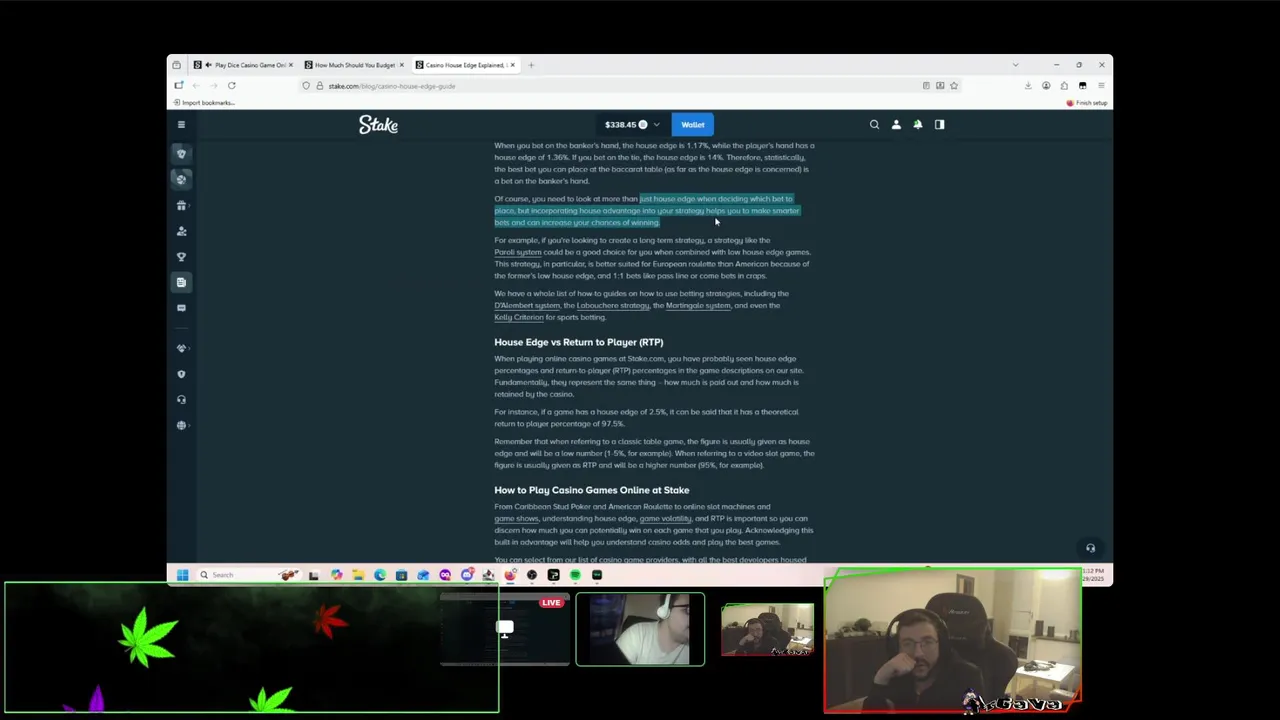Open the Stake user profile icon
Viewport: 1280px width, 720px height.
[896, 125]
